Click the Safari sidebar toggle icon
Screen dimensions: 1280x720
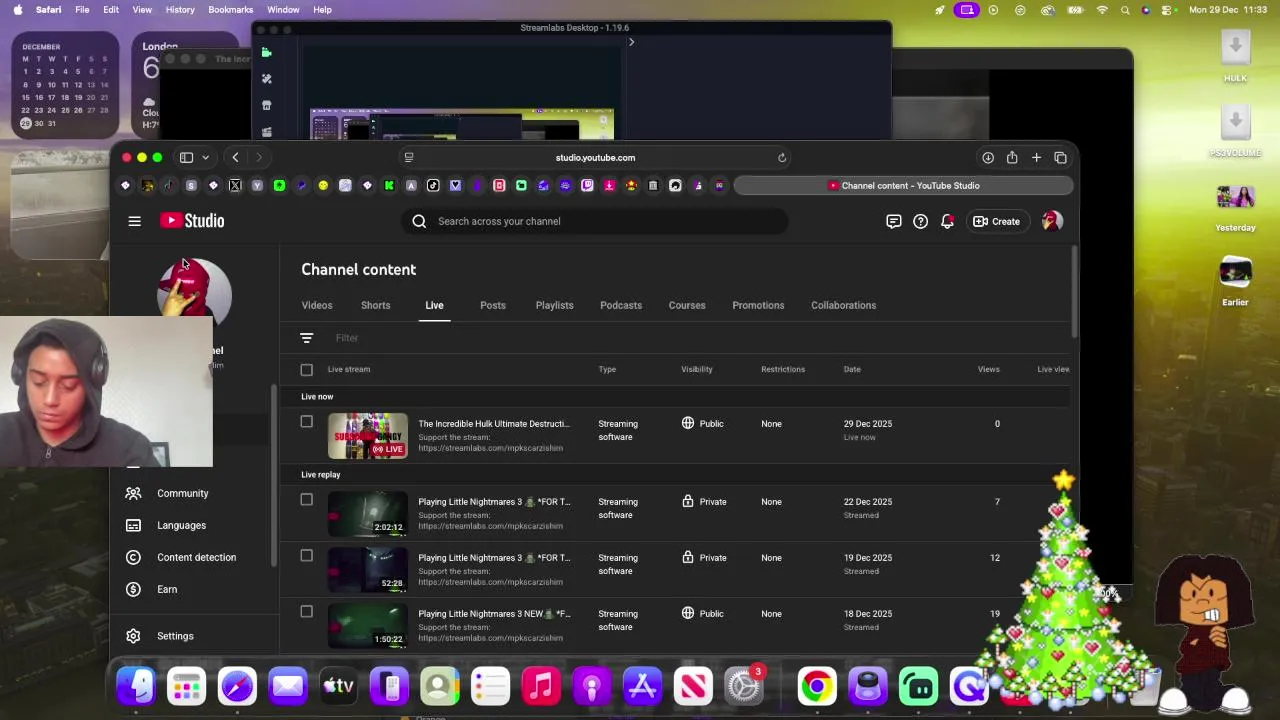(186, 157)
